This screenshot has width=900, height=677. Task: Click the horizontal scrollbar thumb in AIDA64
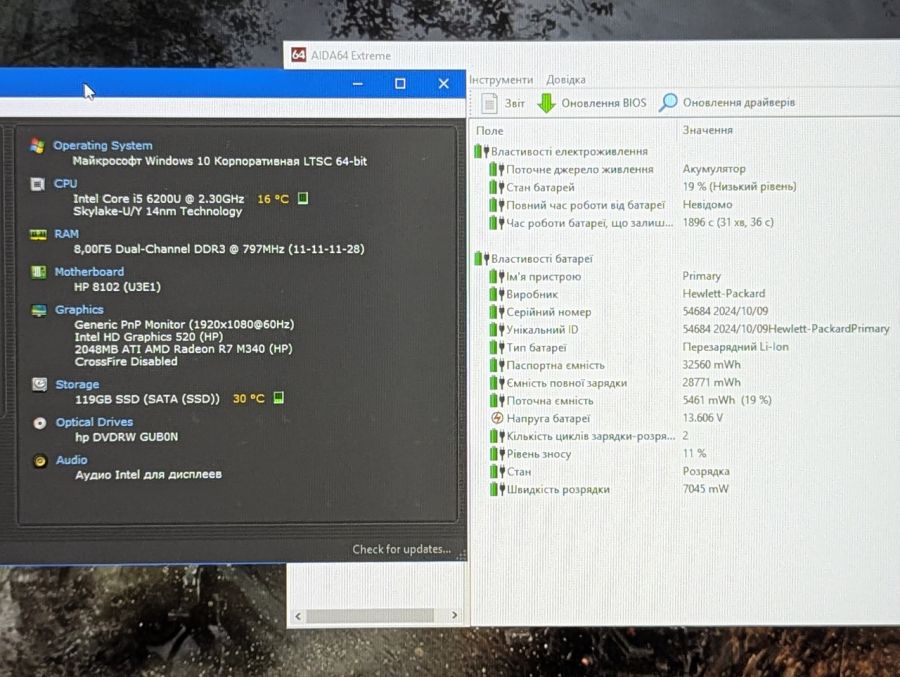370,616
